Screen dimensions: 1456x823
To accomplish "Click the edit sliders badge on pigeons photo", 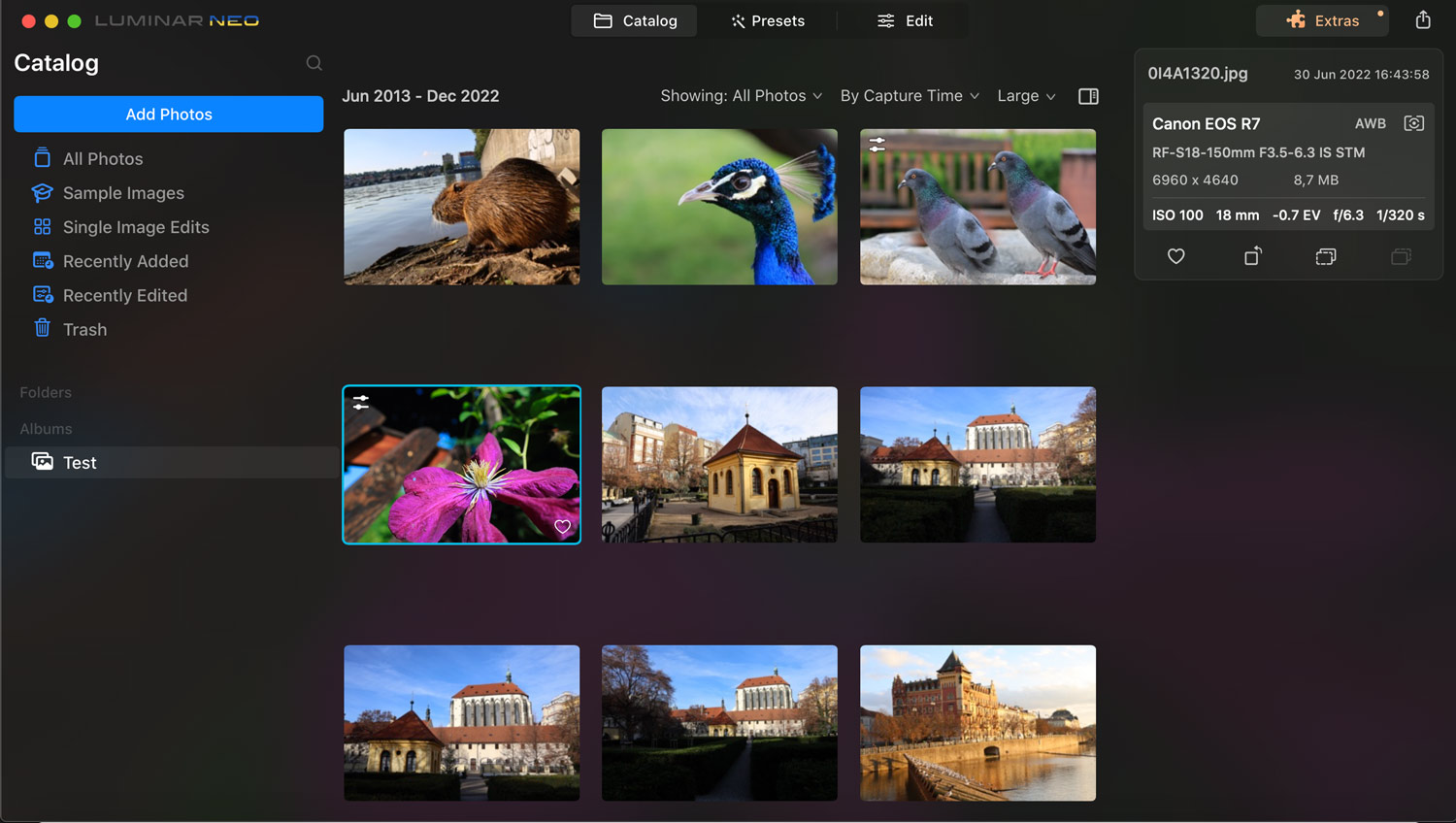I will pyautogui.click(x=877, y=145).
